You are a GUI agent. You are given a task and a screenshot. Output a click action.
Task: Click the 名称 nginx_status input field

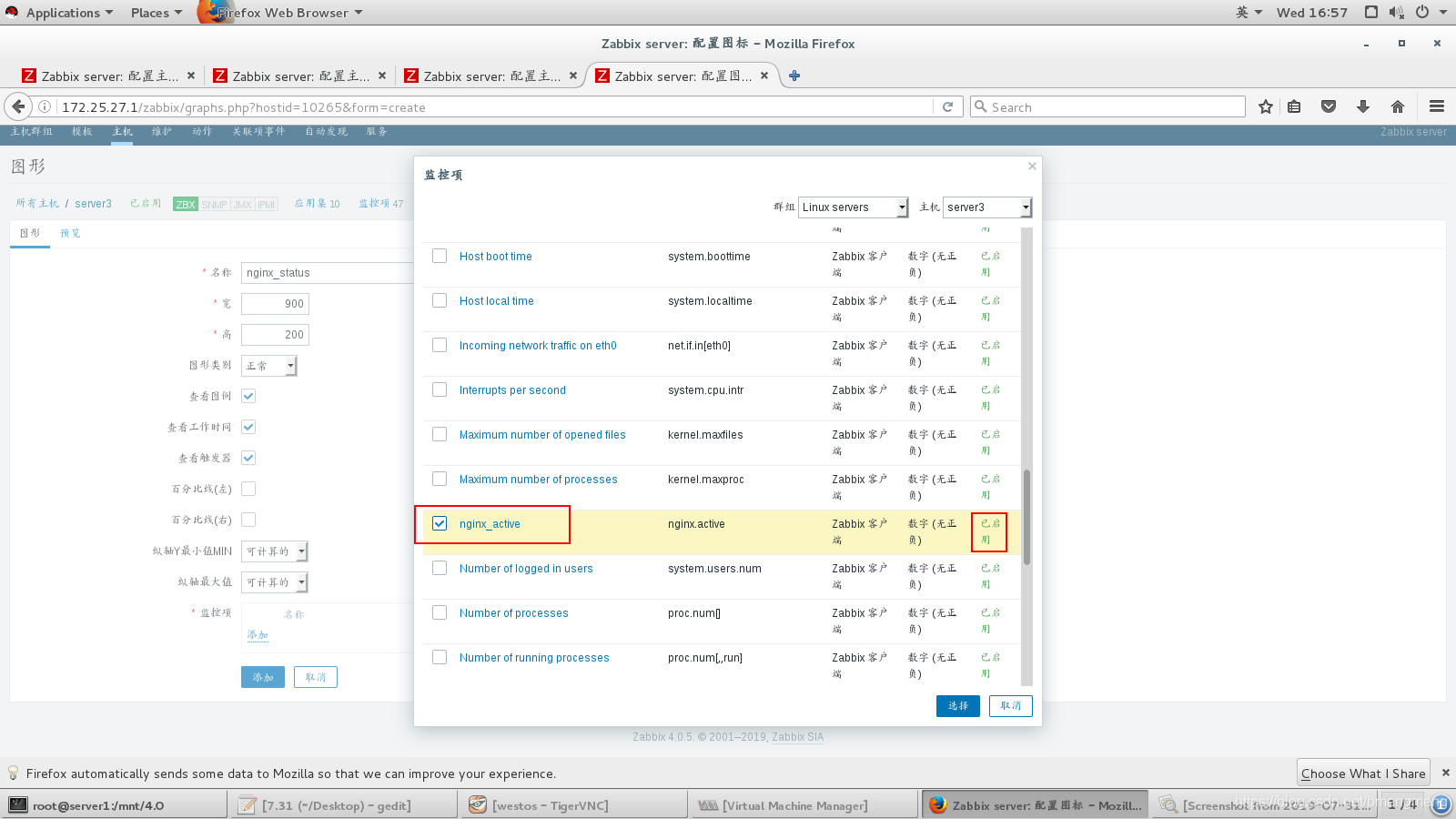328,273
